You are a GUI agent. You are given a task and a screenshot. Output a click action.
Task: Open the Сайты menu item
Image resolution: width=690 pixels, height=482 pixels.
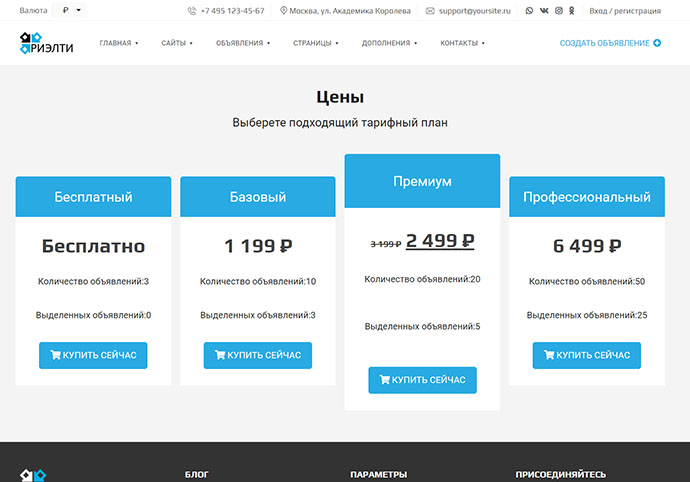(x=176, y=43)
